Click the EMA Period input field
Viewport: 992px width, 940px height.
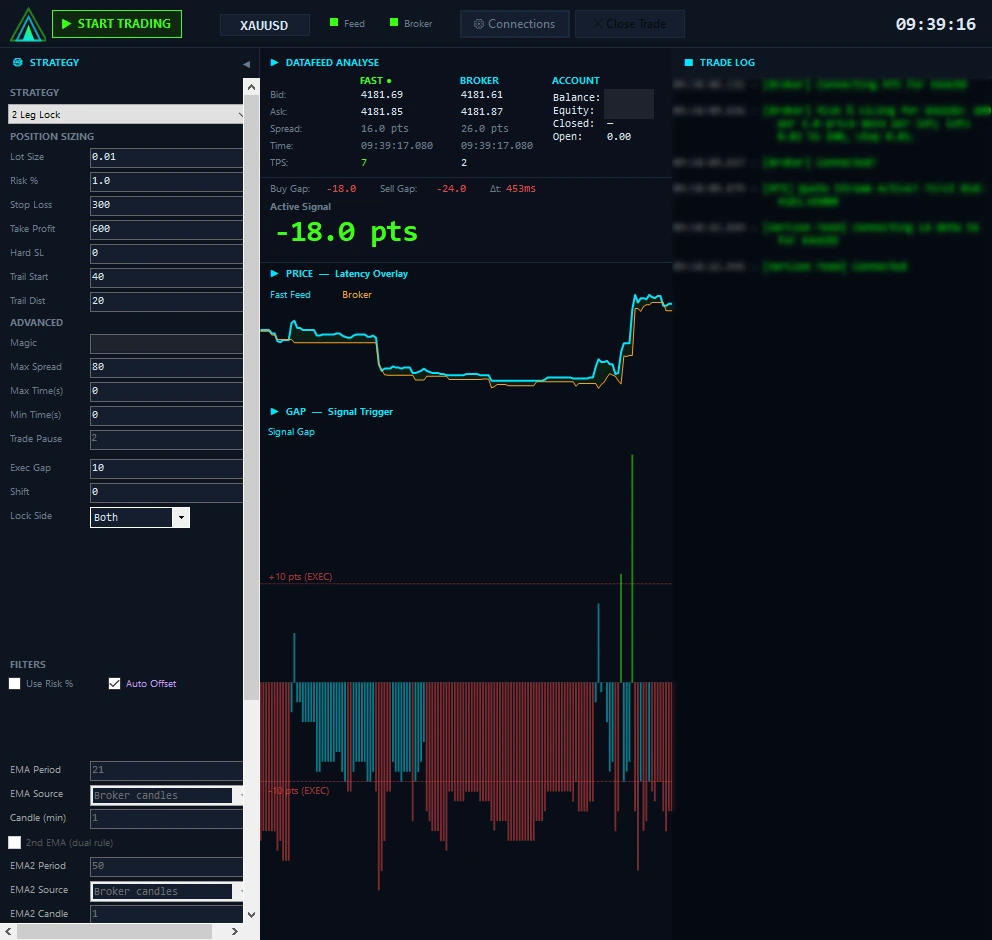click(166, 770)
